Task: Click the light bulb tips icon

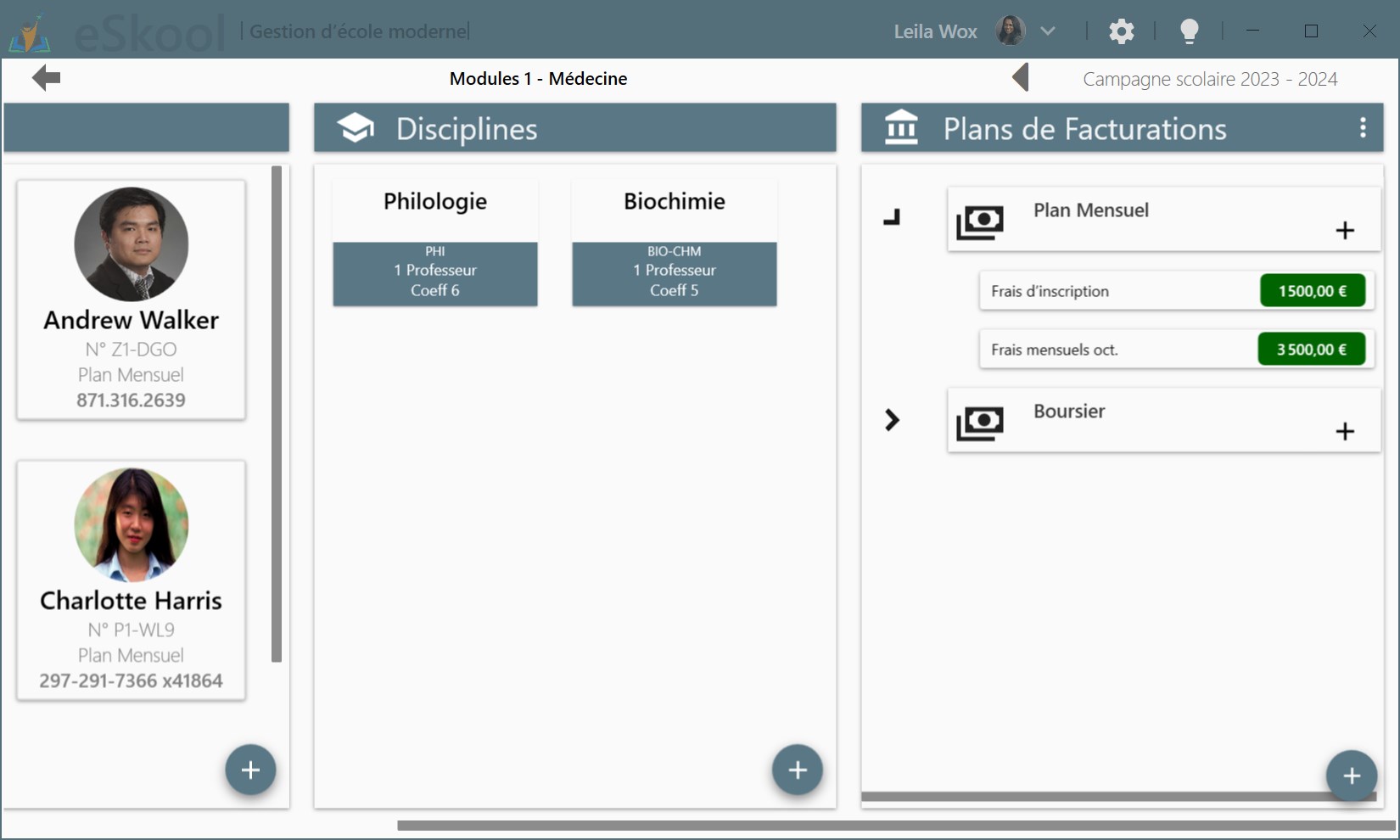Action: [x=1189, y=31]
